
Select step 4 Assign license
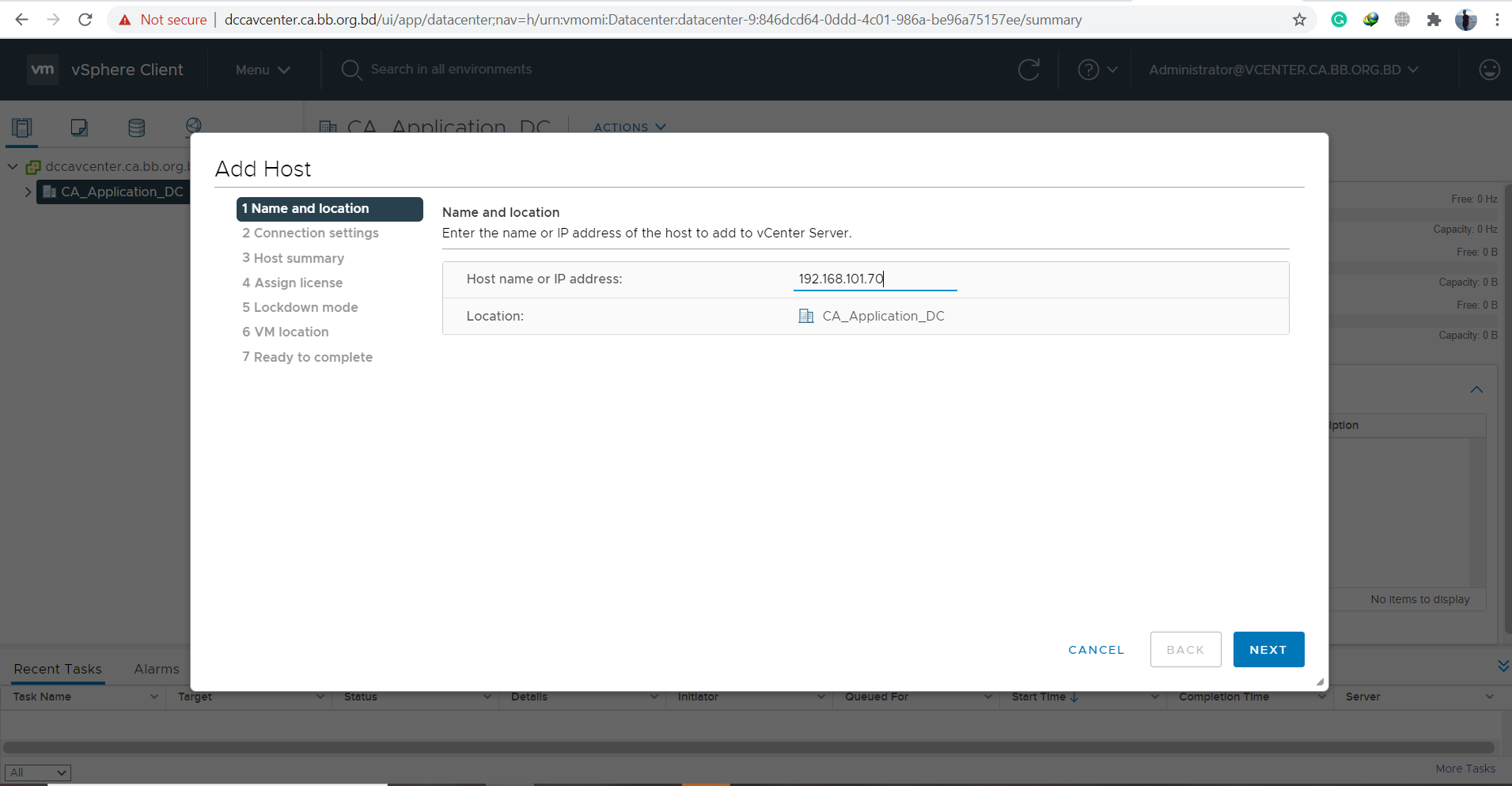pos(292,283)
